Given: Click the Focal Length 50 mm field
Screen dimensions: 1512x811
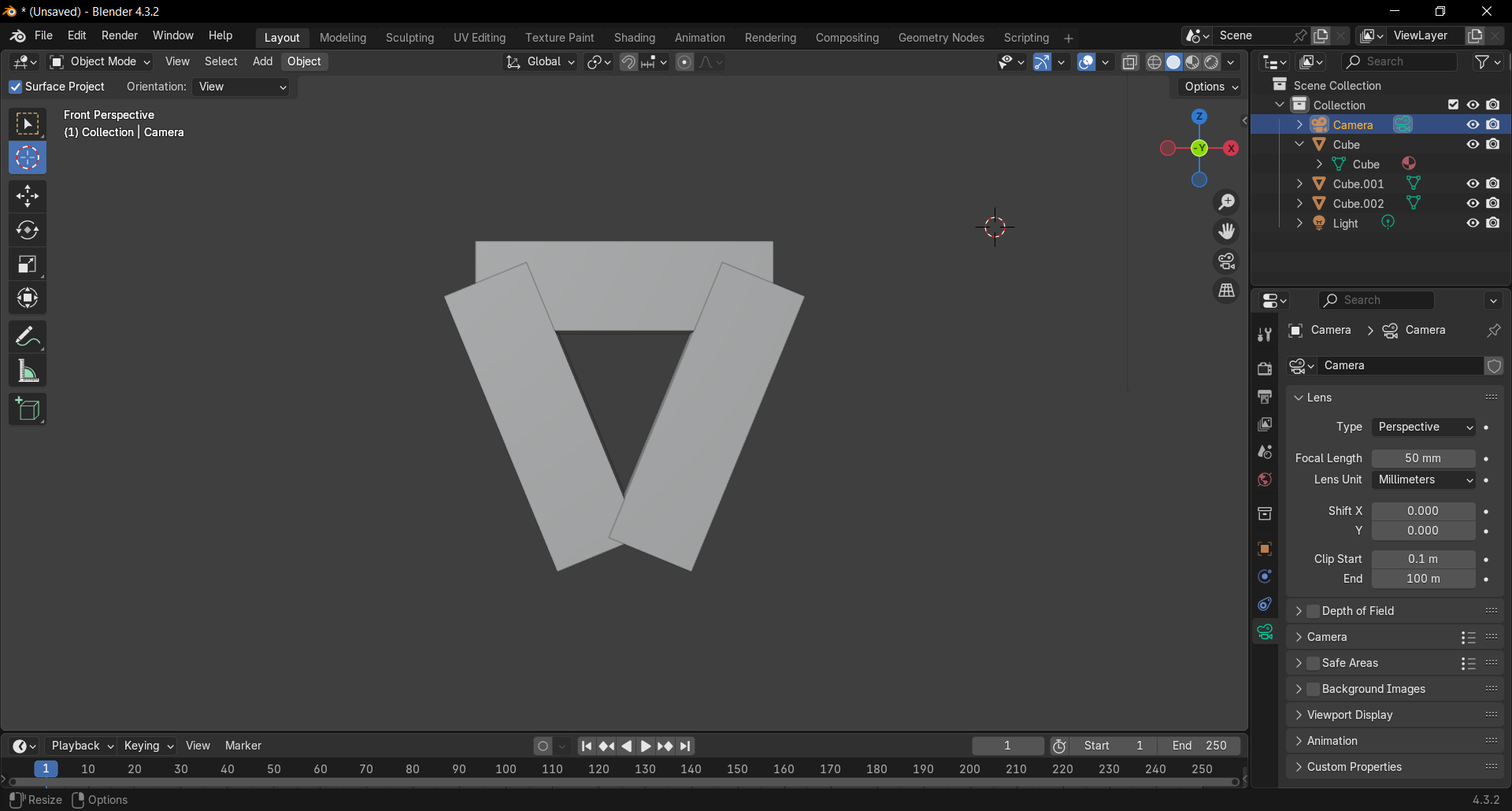Looking at the screenshot, I should (x=1424, y=458).
